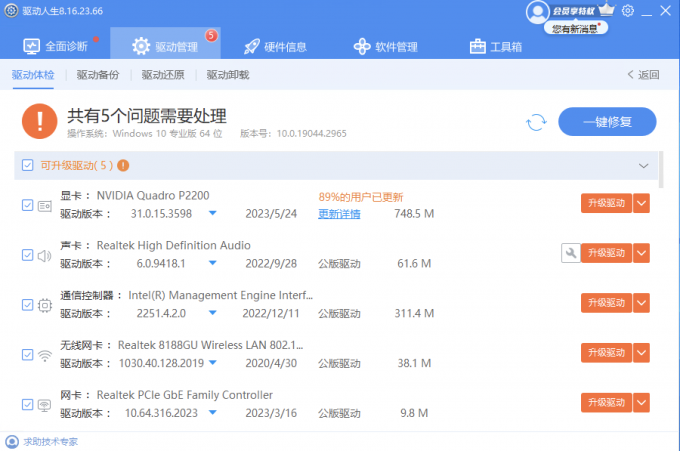Screen dimensions: 680x451
Task: Switch to 驱动备份 sub-tab
Action: 98,75
